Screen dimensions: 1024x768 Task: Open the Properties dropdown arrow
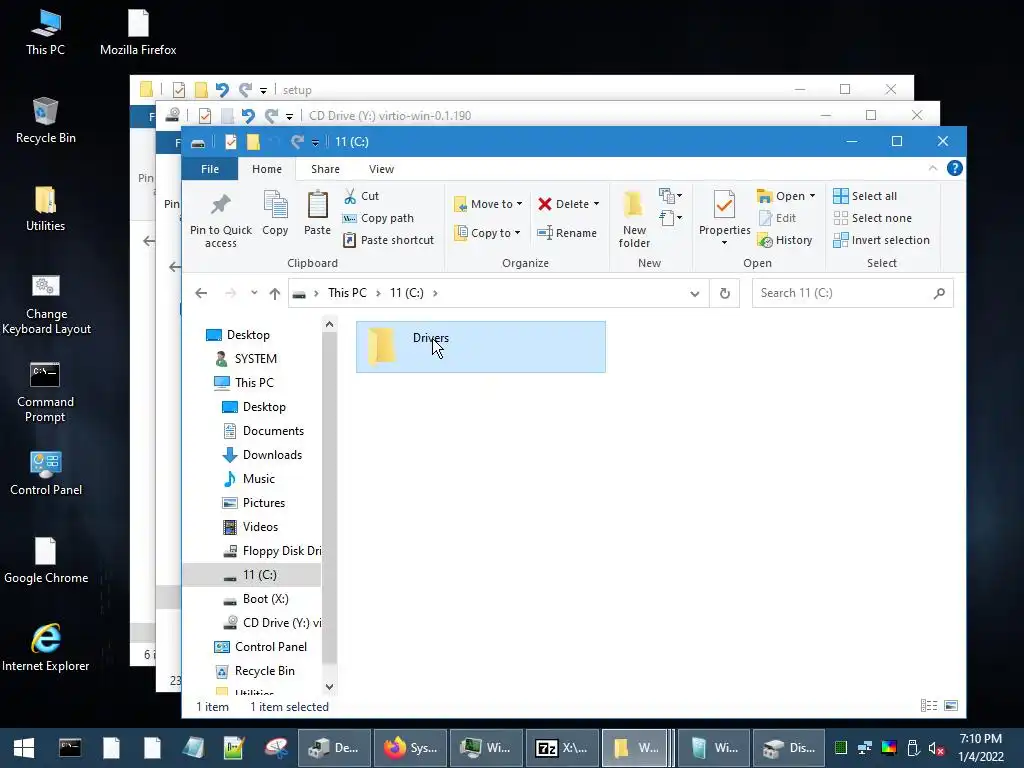tap(724, 243)
